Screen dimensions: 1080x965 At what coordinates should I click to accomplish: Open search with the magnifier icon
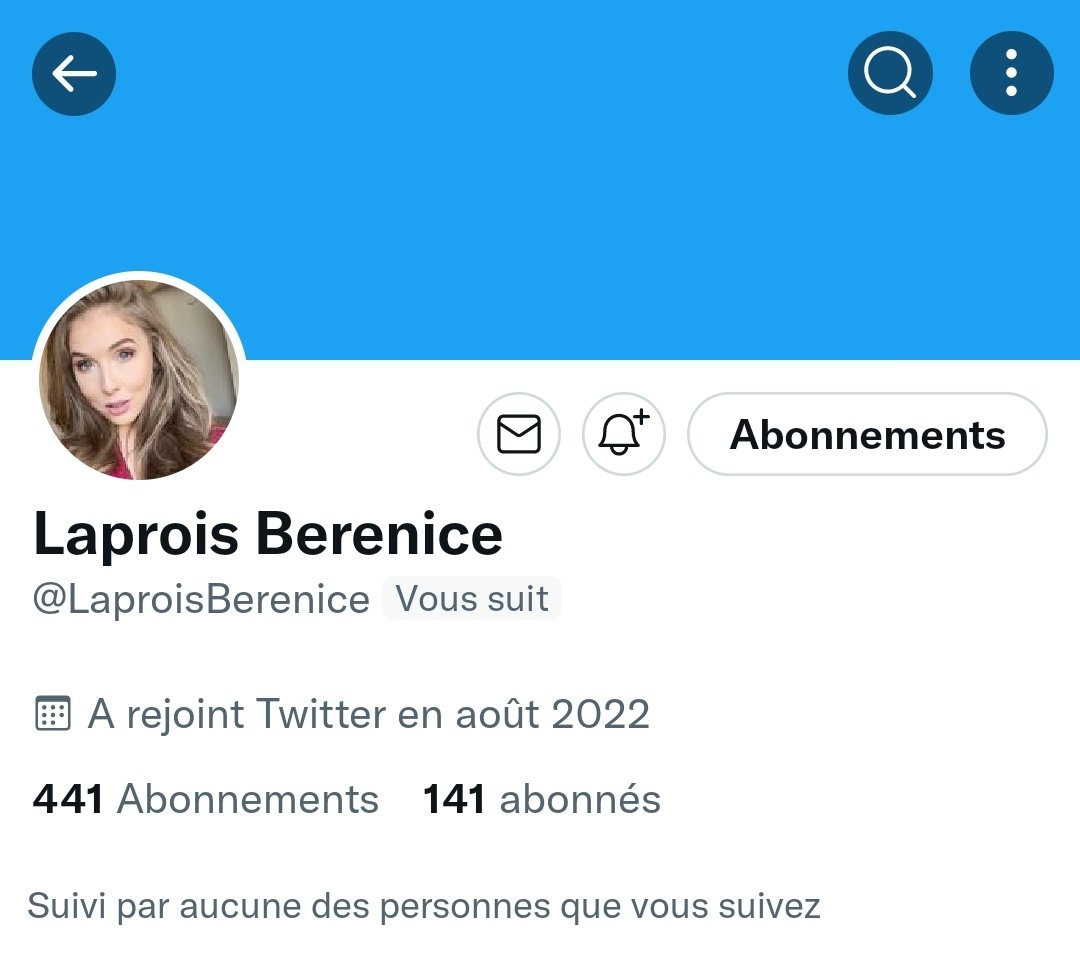890,73
